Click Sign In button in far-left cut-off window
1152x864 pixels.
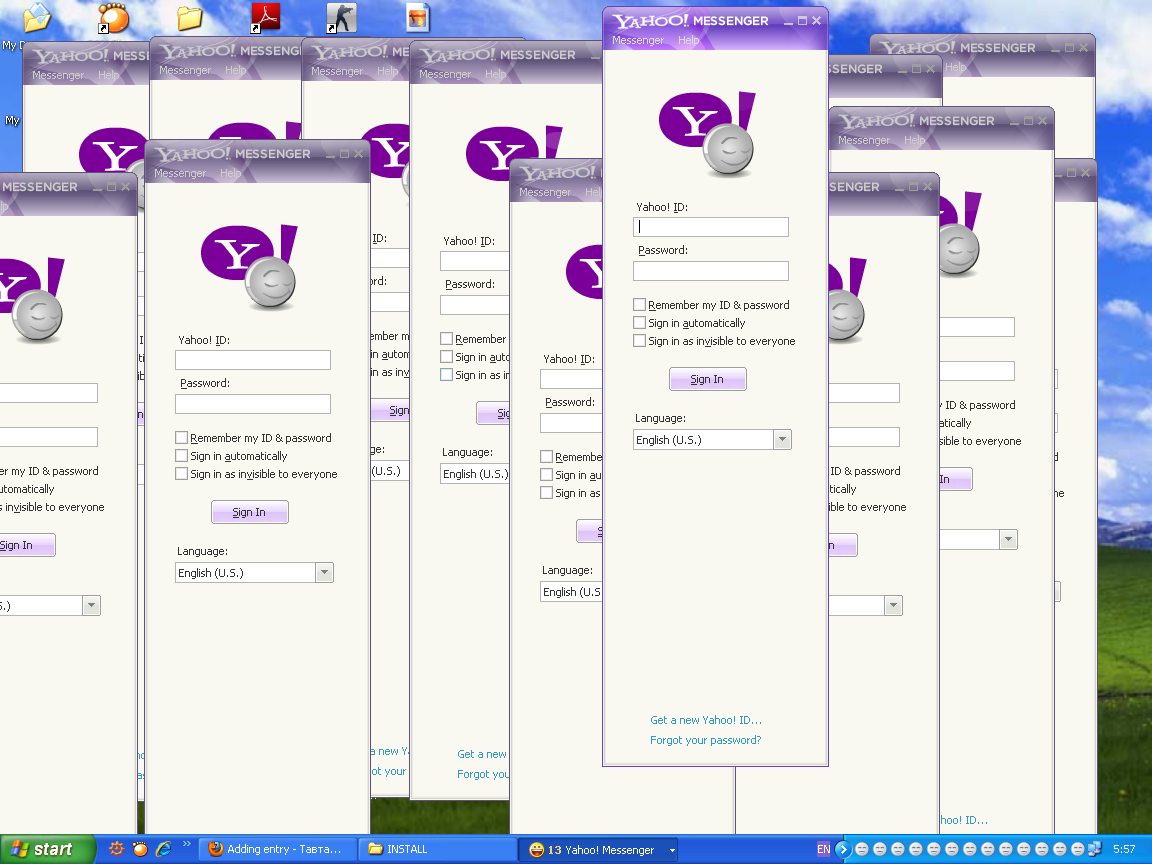(26, 545)
